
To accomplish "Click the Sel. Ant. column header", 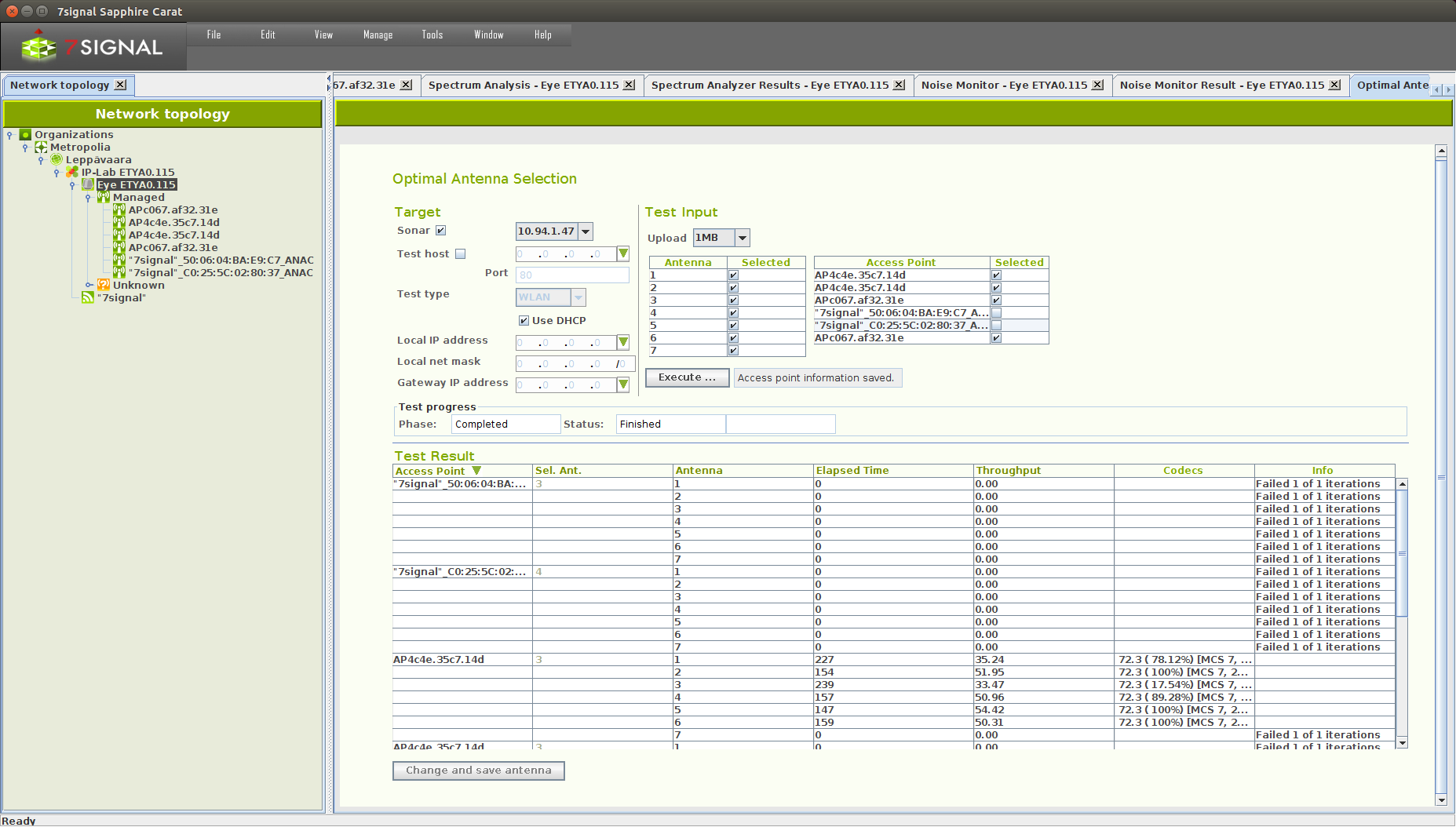I will coord(603,471).
